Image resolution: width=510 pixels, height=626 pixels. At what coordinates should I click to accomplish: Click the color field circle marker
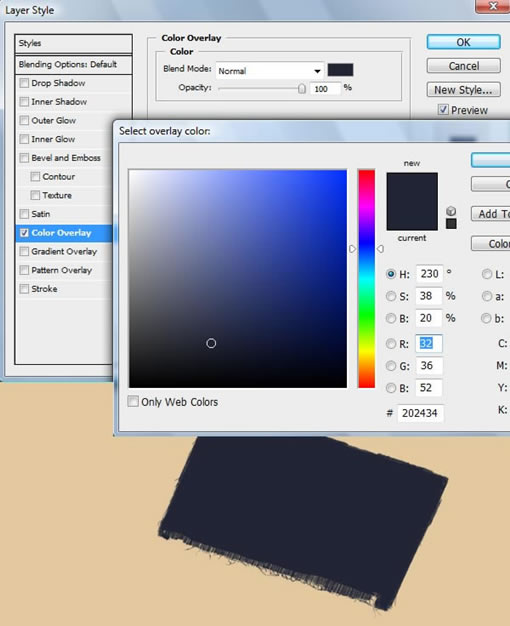211,343
